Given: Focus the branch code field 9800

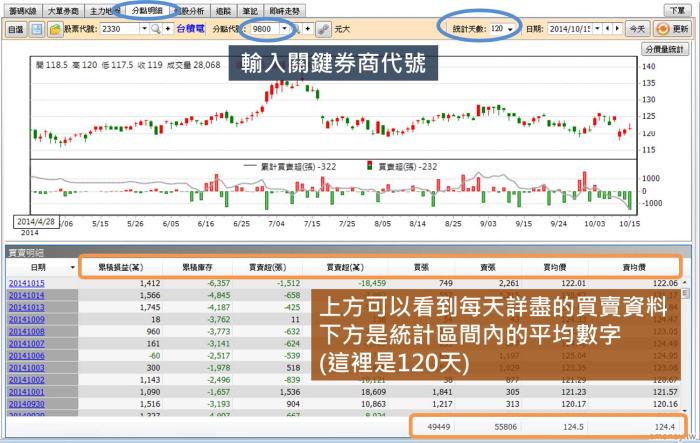Looking at the screenshot, I should [265, 29].
